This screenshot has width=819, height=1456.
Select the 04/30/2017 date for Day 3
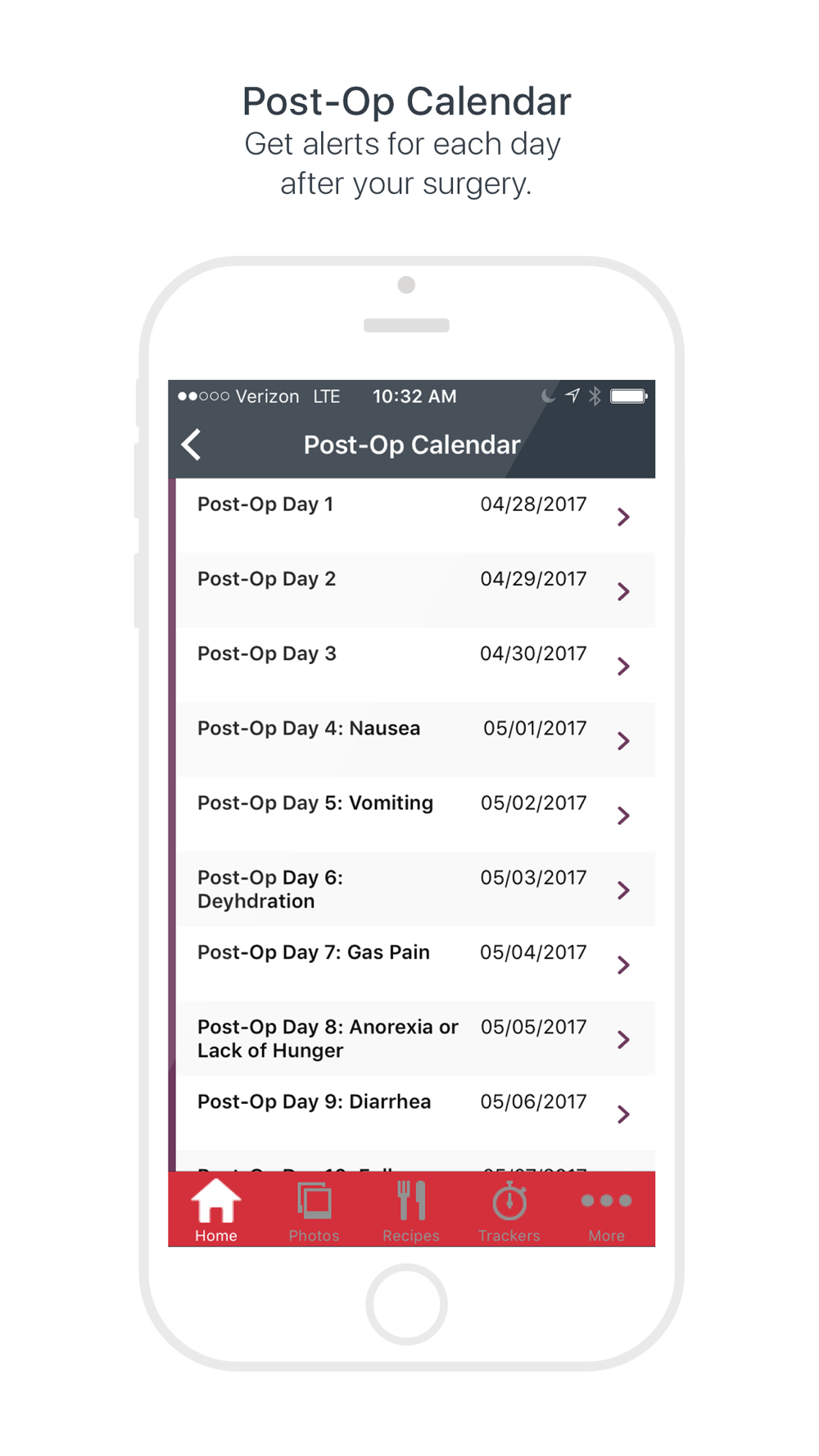pos(533,653)
